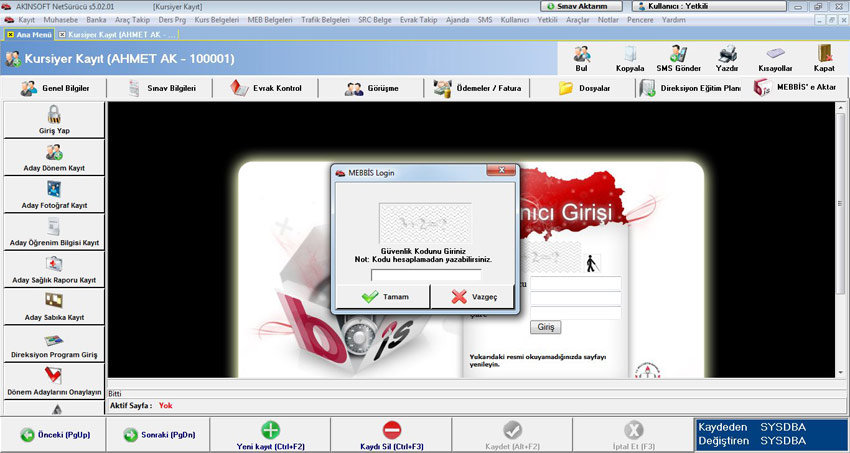Click the security code input field
Viewport: 850px width, 453px height.
(x=426, y=275)
